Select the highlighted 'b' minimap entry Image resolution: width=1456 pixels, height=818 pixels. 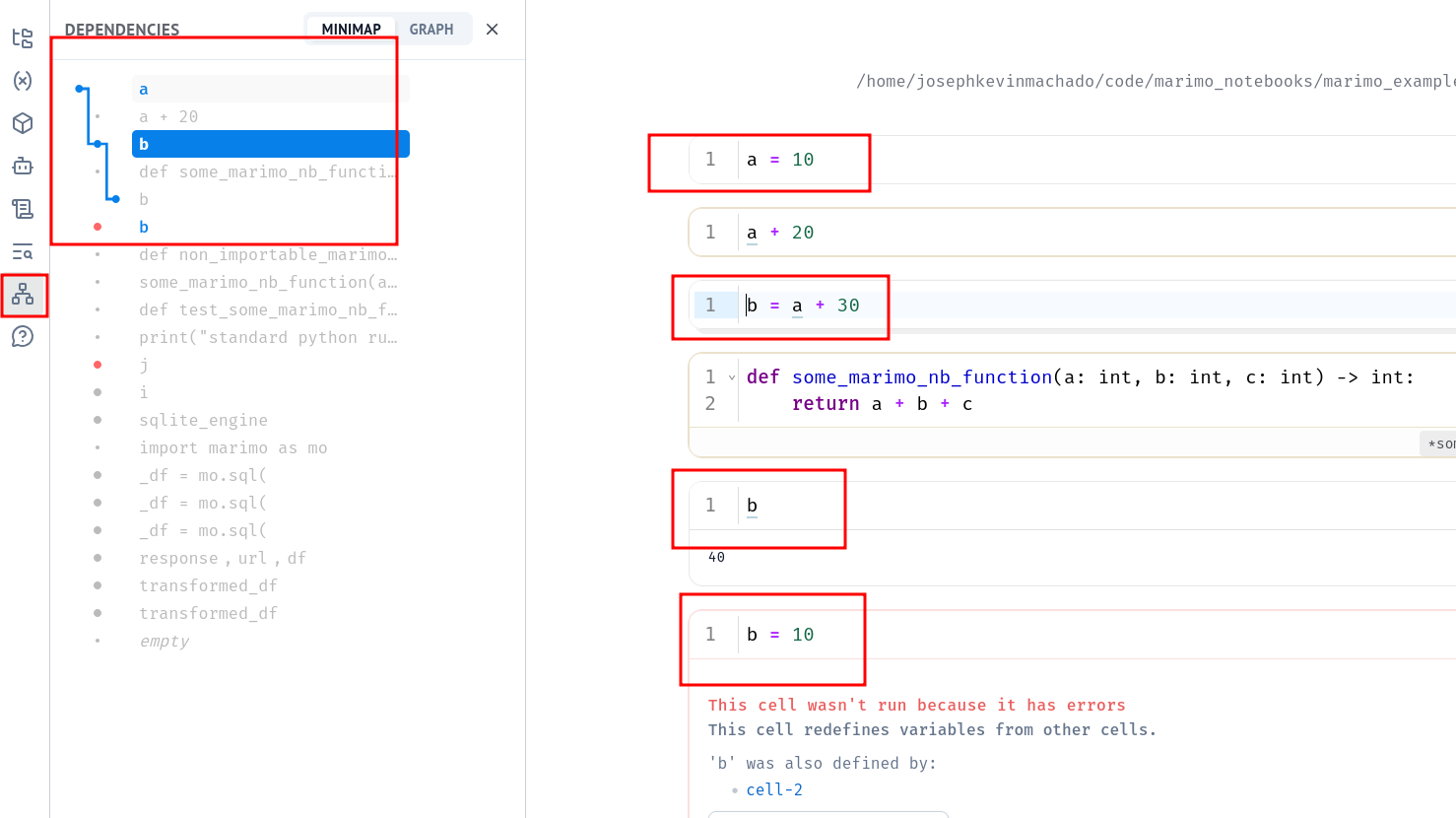coord(270,144)
